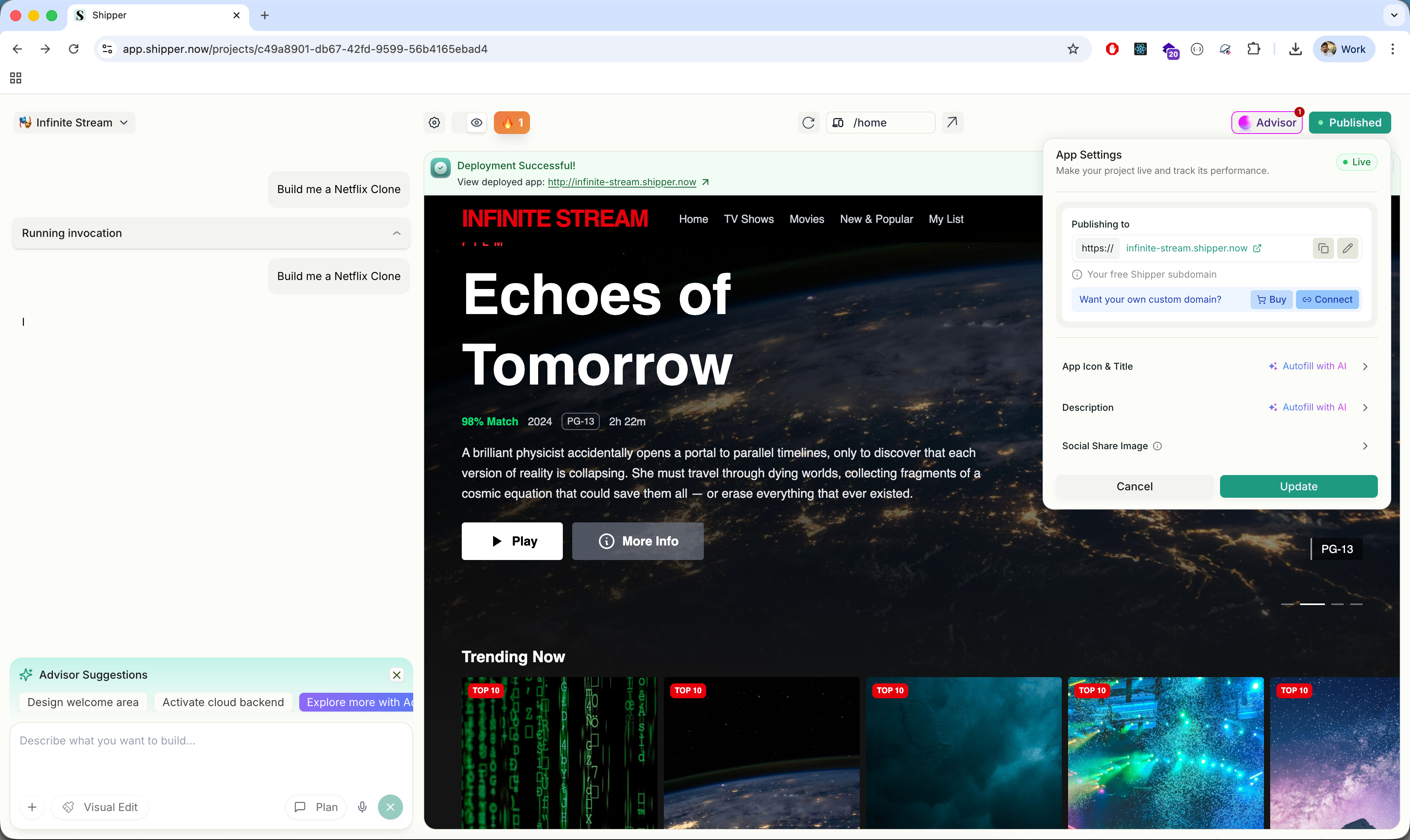Click the green Update button

(x=1298, y=487)
